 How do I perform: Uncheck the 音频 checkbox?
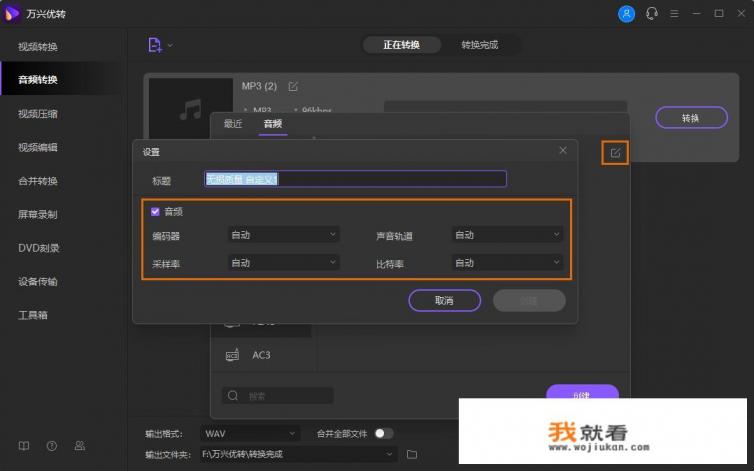tap(155, 211)
